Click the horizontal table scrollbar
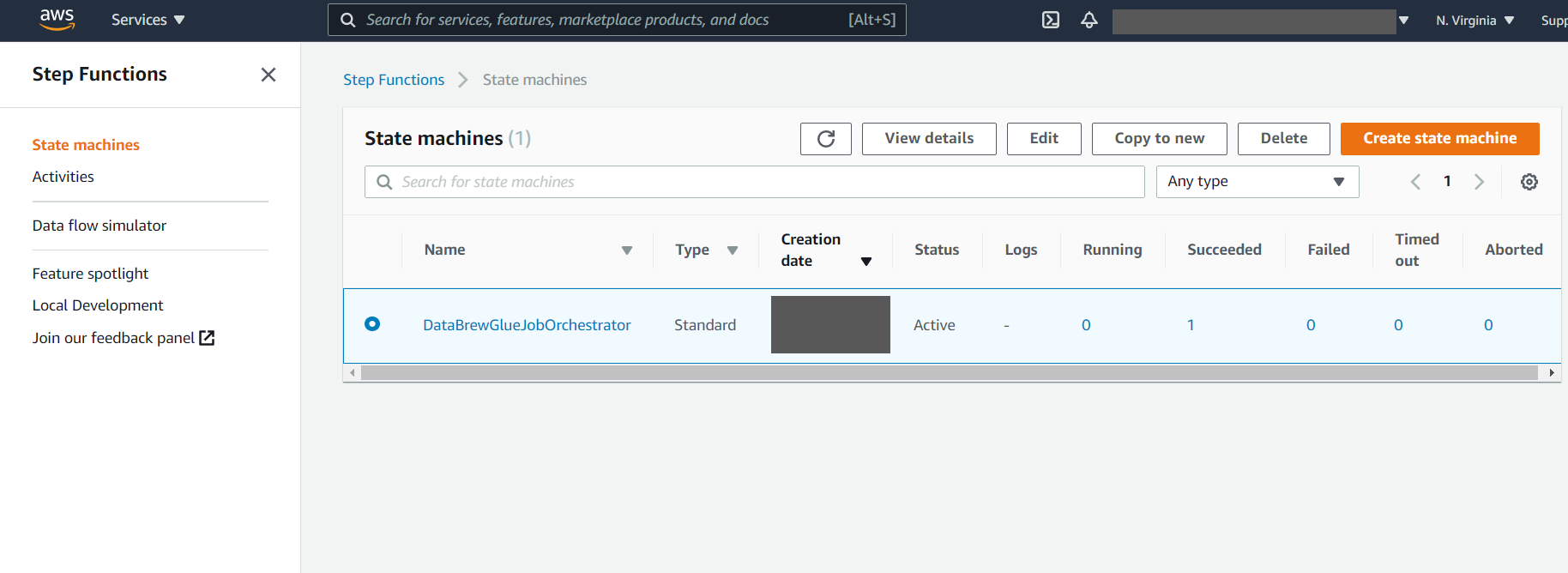 (x=949, y=373)
